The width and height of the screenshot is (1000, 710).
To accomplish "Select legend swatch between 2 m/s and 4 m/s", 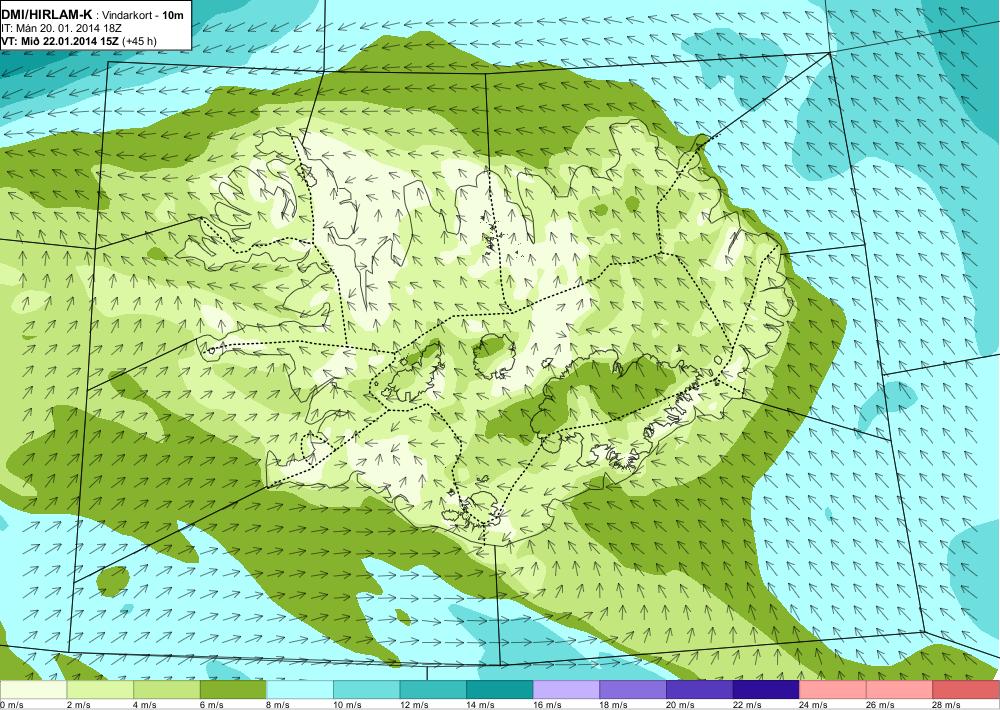I will 99,690.
